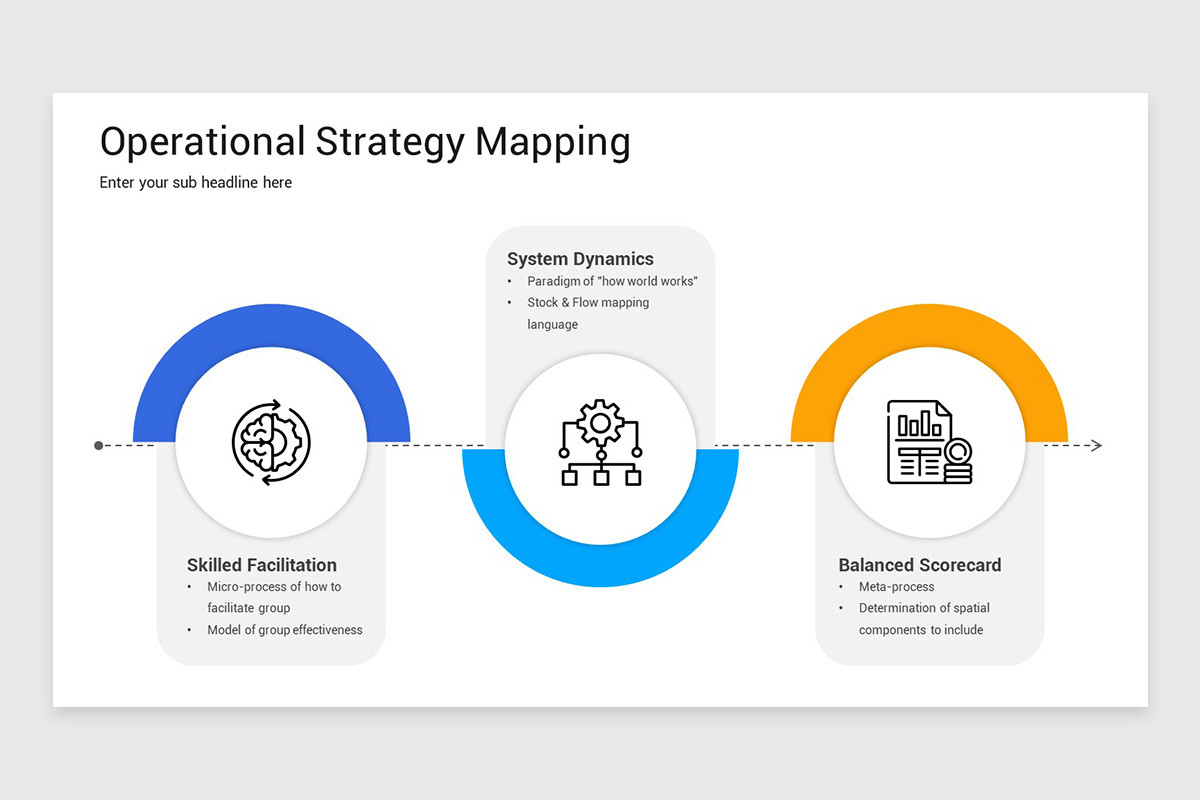Click the gear node atop the flowchart diagram

pos(600,423)
